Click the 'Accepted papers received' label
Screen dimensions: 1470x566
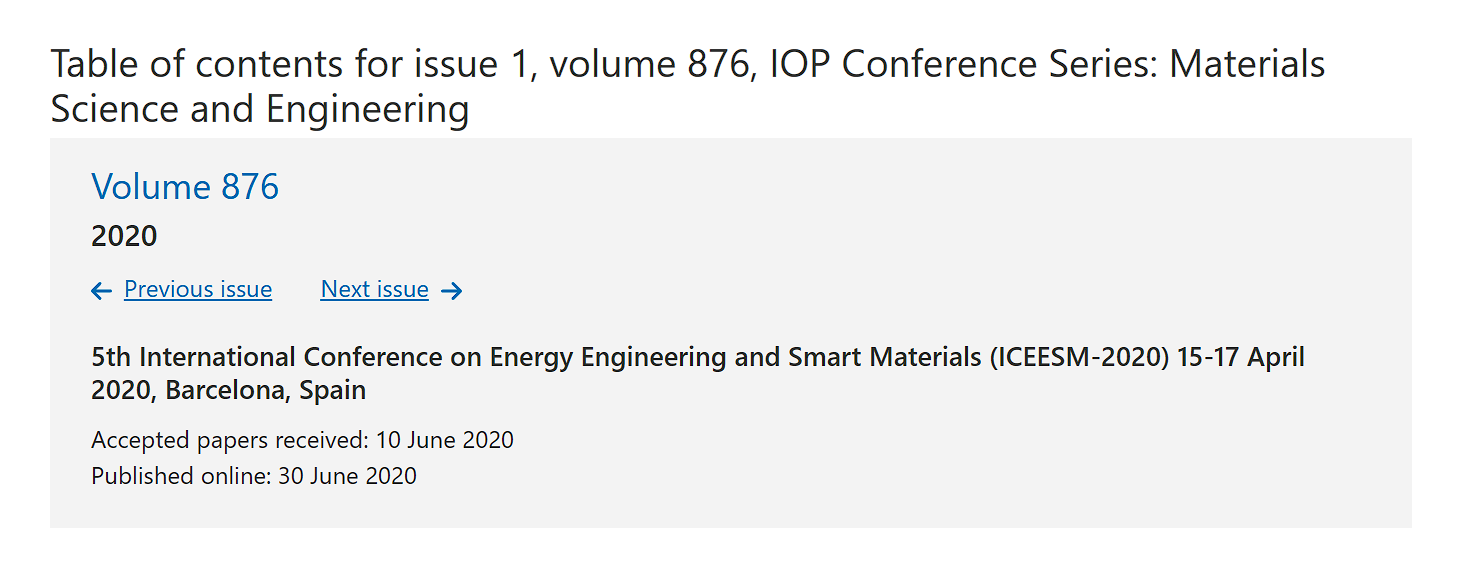click(x=230, y=440)
